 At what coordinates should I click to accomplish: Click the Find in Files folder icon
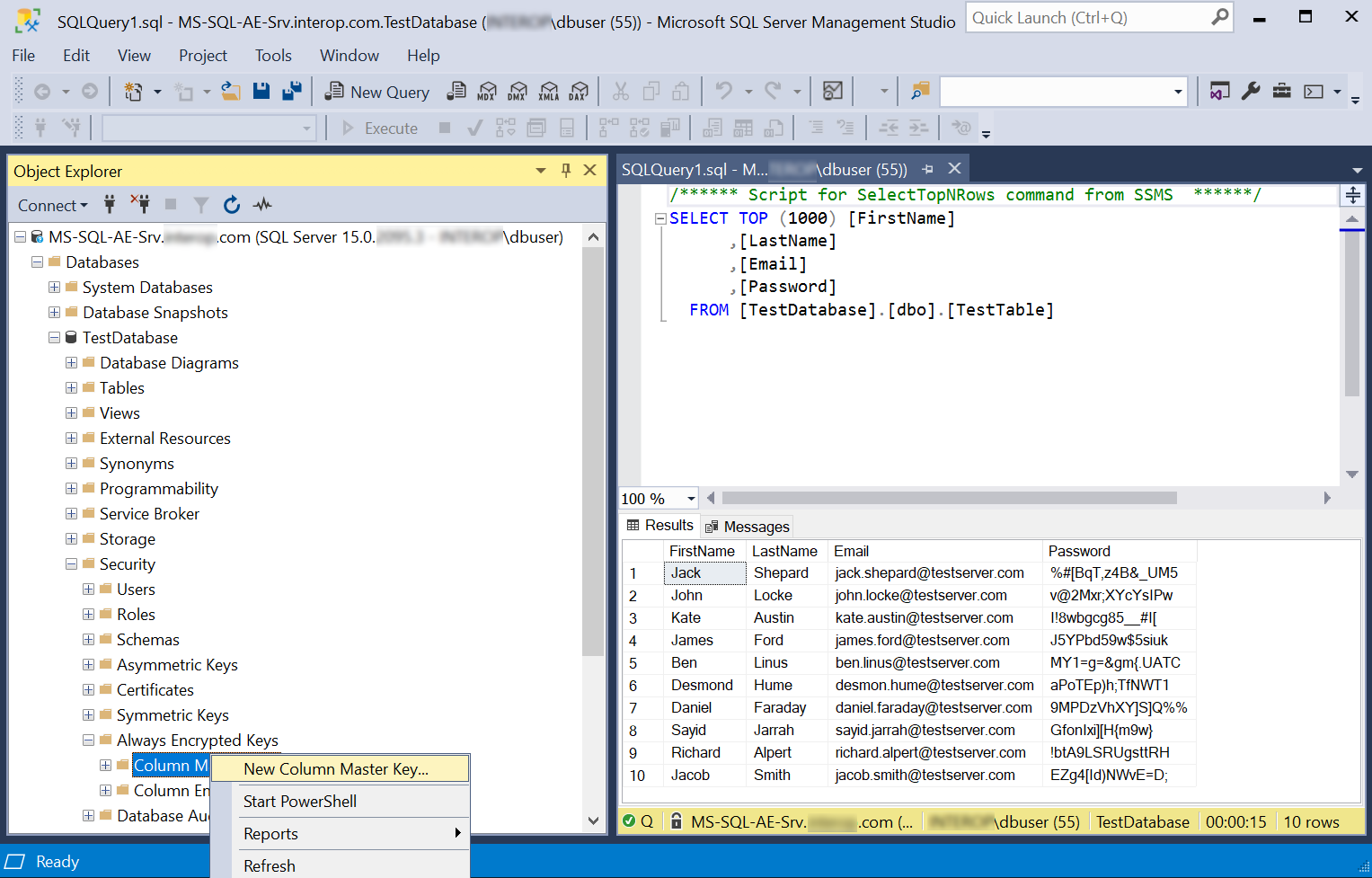pyautogui.click(x=921, y=91)
